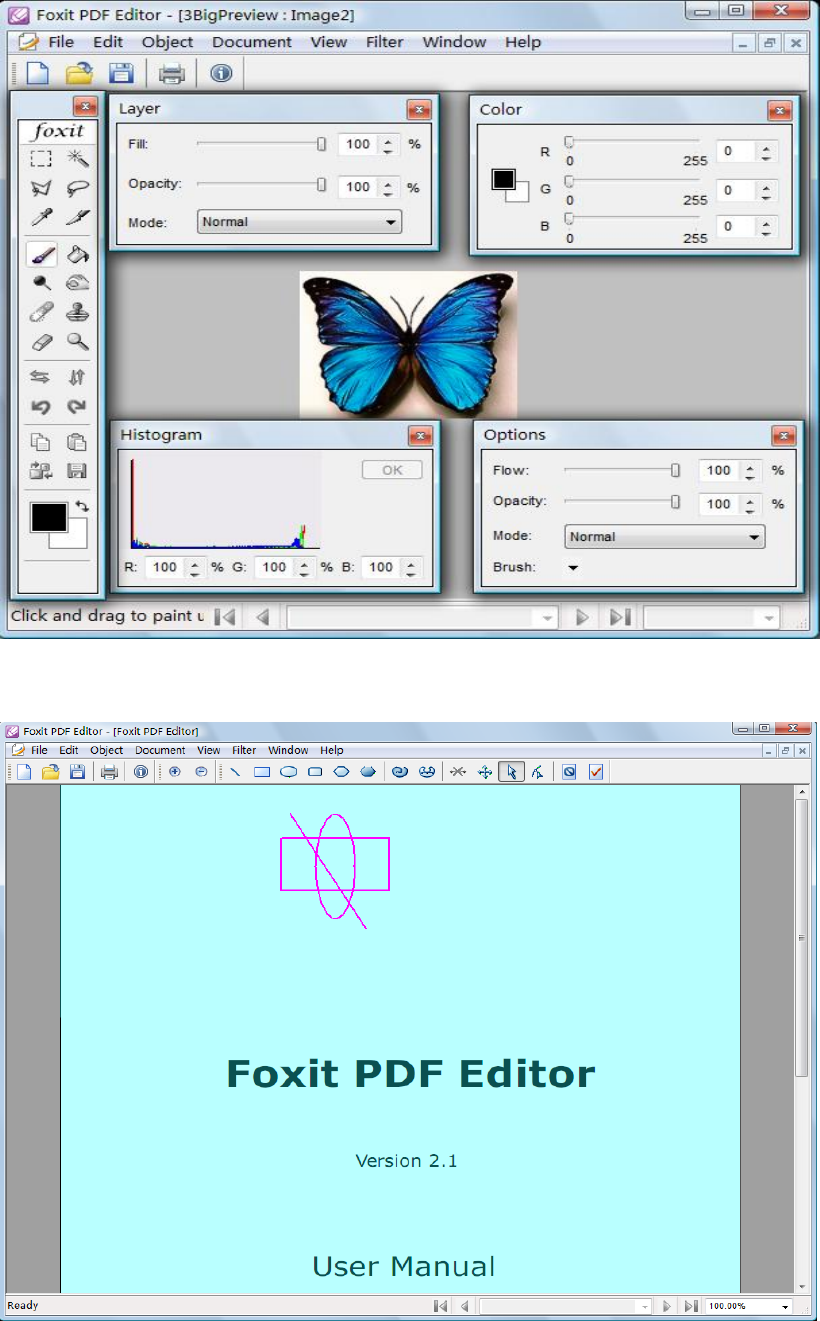The width and height of the screenshot is (820, 1321).
Task: Open the Object menu in the 3BigPreview window
Action: click(167, 42)
